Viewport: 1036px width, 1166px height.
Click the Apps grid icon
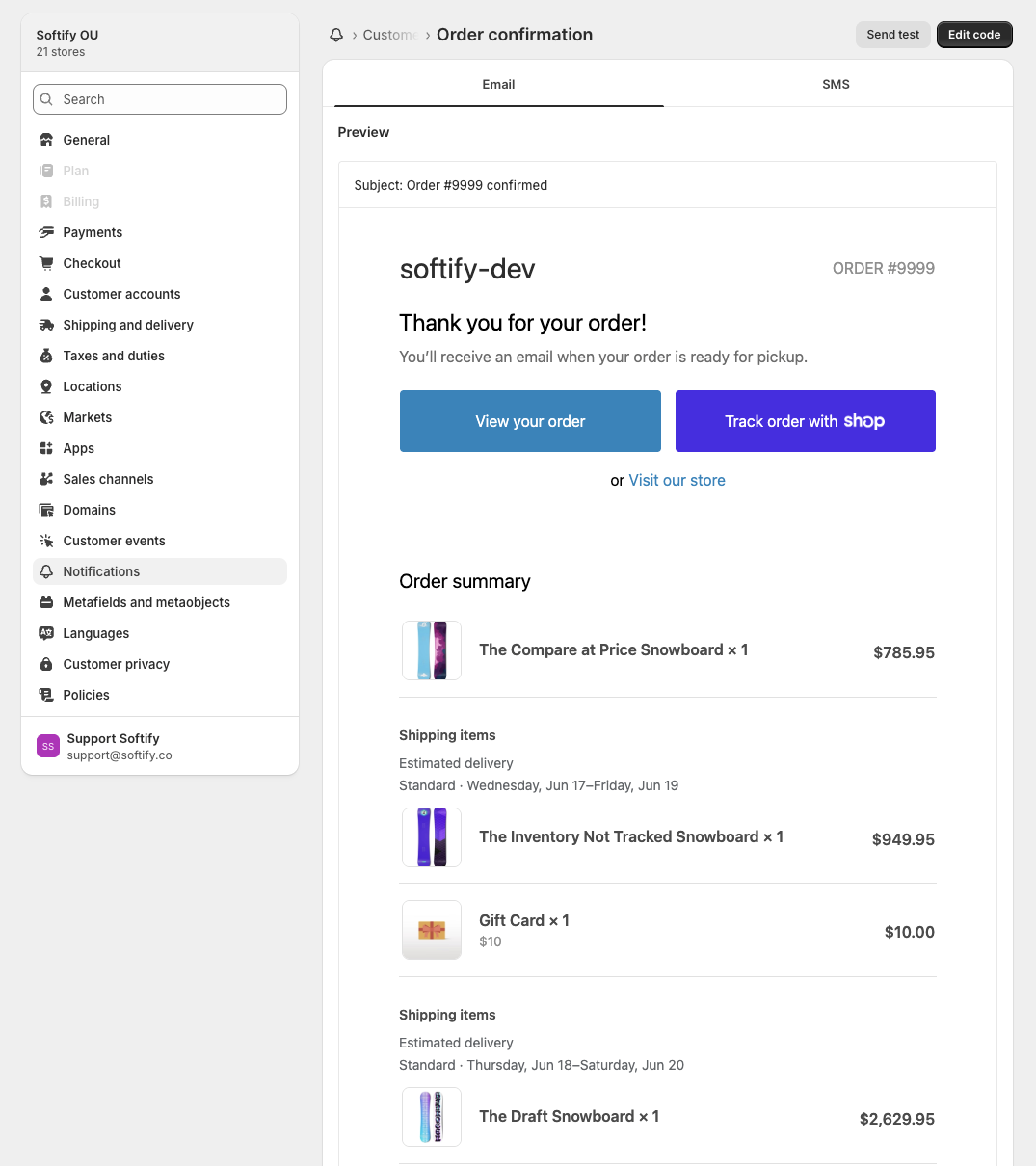click(x=46, y=448)
